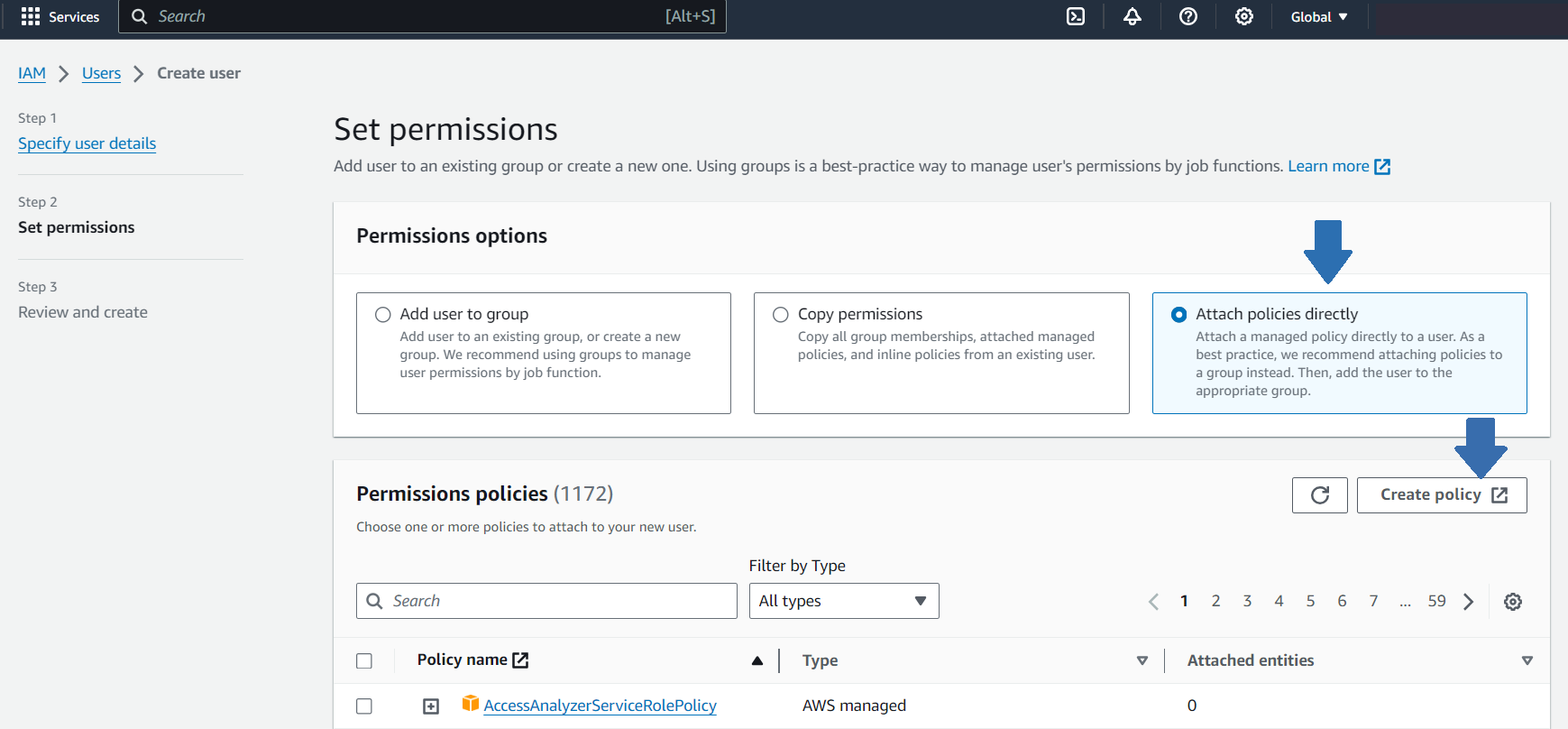Go to policies page 4

tap(1279, 601)
